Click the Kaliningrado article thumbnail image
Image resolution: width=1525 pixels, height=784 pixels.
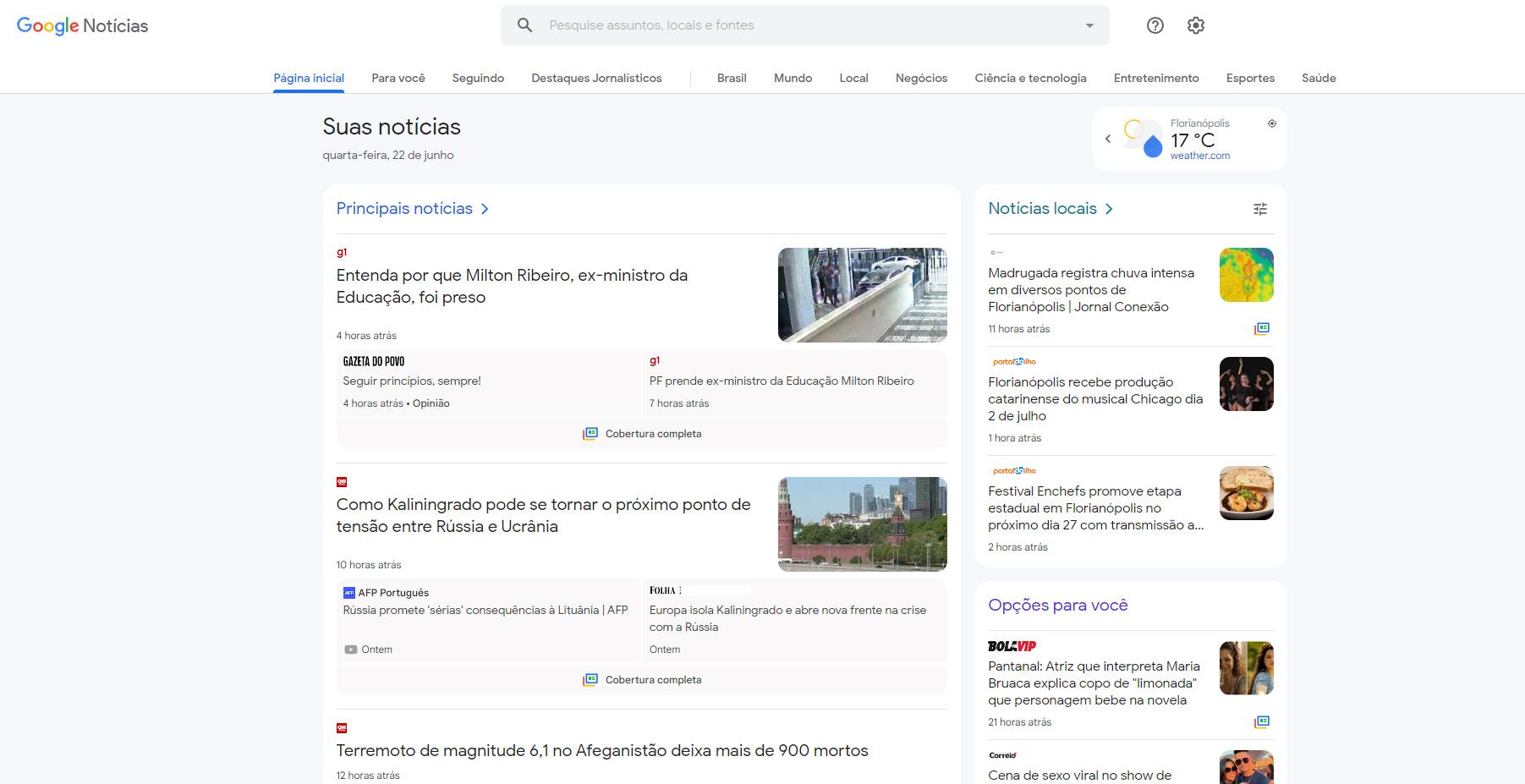coord(862,524)
